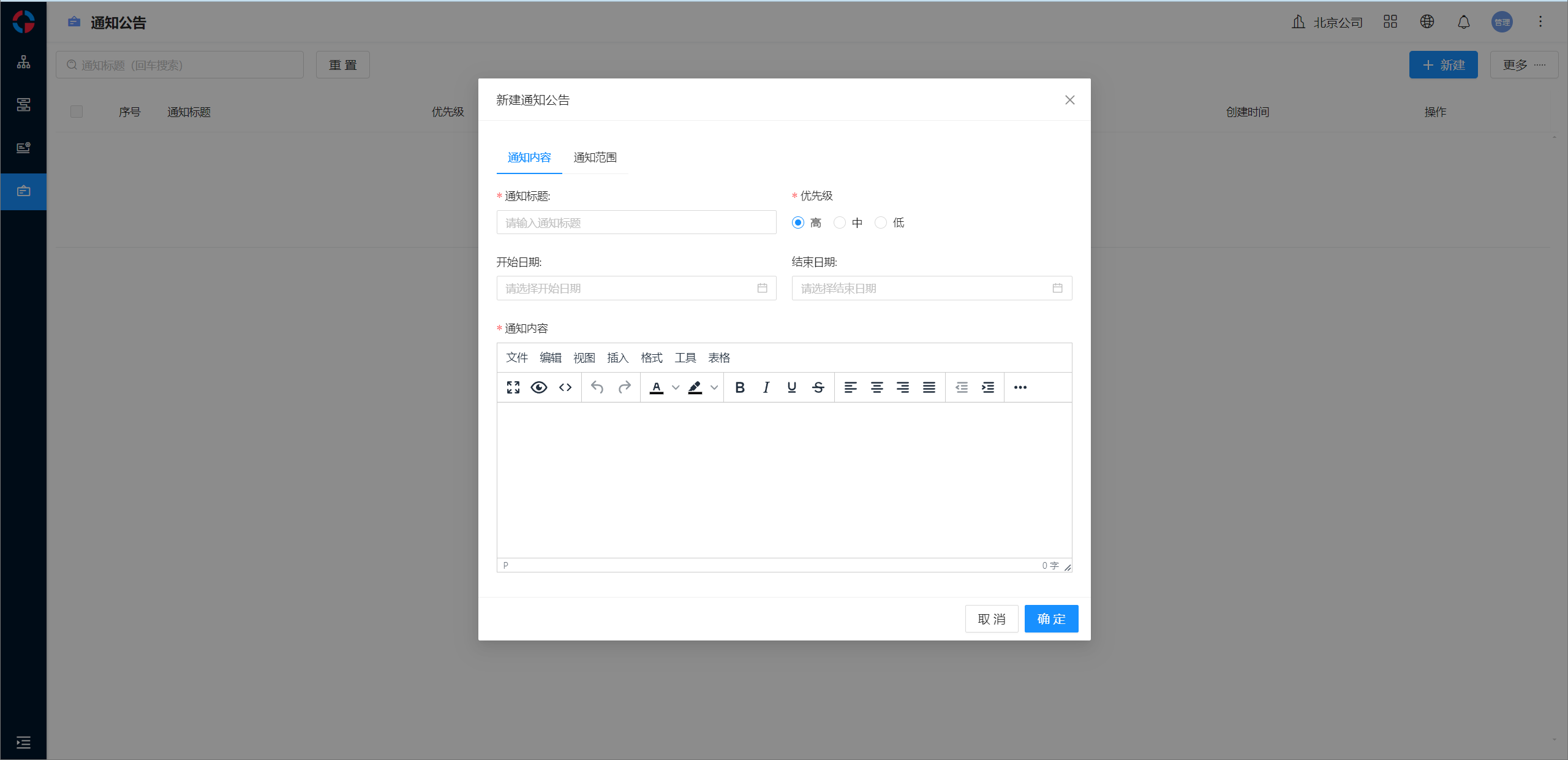
Task: Expand highlight color dropdown arrow
Action: (x=714, y=387)
